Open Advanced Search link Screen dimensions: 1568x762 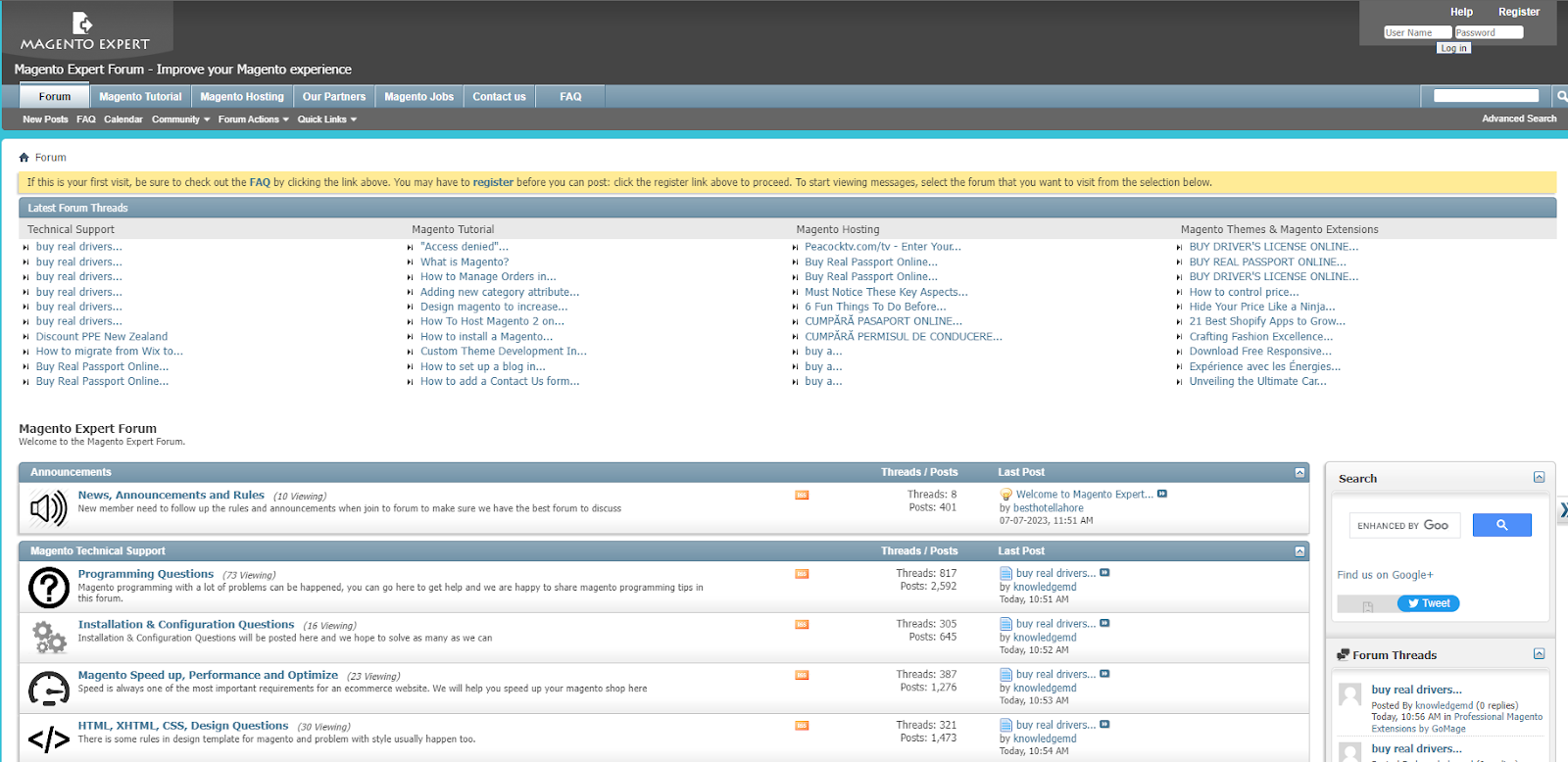pyautogui.click(x=1519, y=119)
